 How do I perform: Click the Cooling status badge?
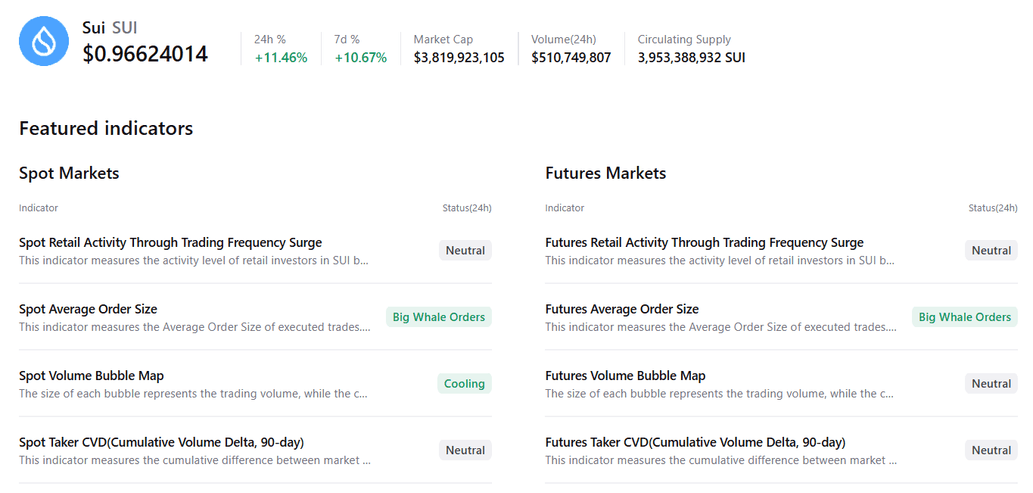tap(464, 384)
